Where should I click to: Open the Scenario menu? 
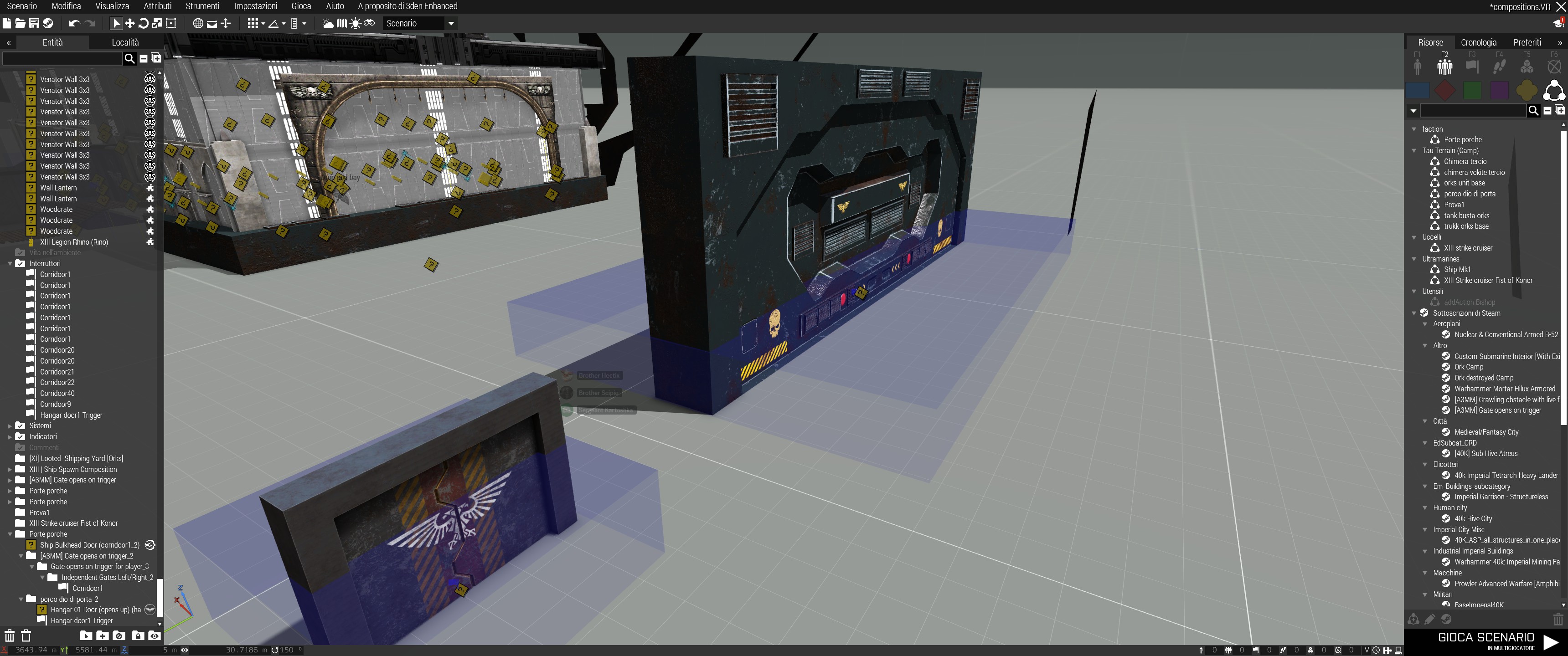[x=22, y=6]
